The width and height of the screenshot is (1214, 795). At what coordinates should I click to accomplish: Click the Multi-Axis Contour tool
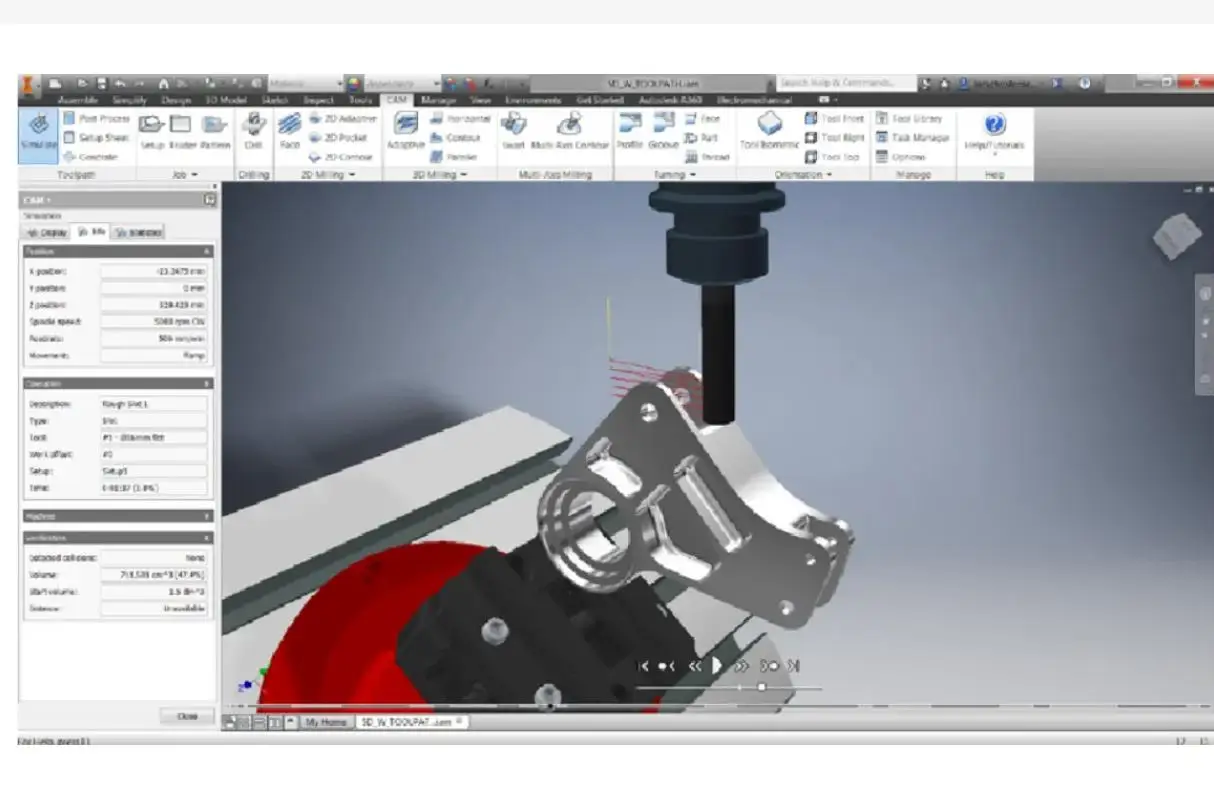[570, 130]
